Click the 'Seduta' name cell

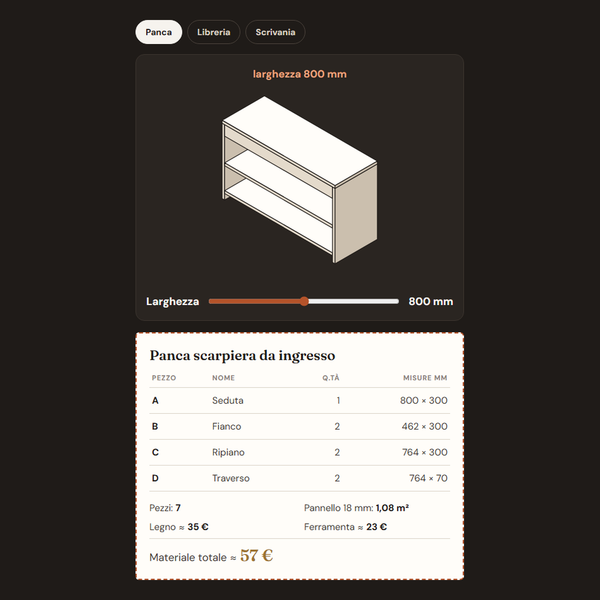point(228,401)
